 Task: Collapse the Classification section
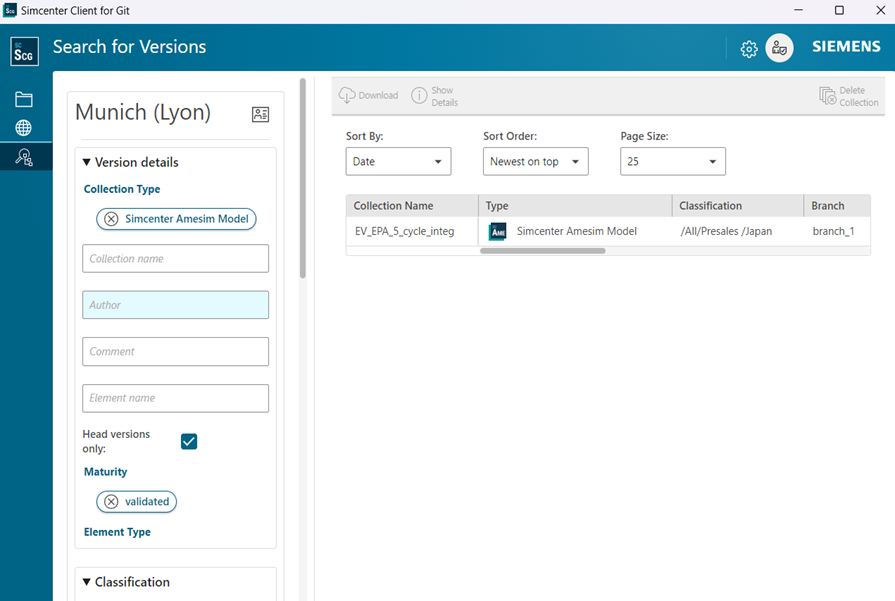coord(87,582)
